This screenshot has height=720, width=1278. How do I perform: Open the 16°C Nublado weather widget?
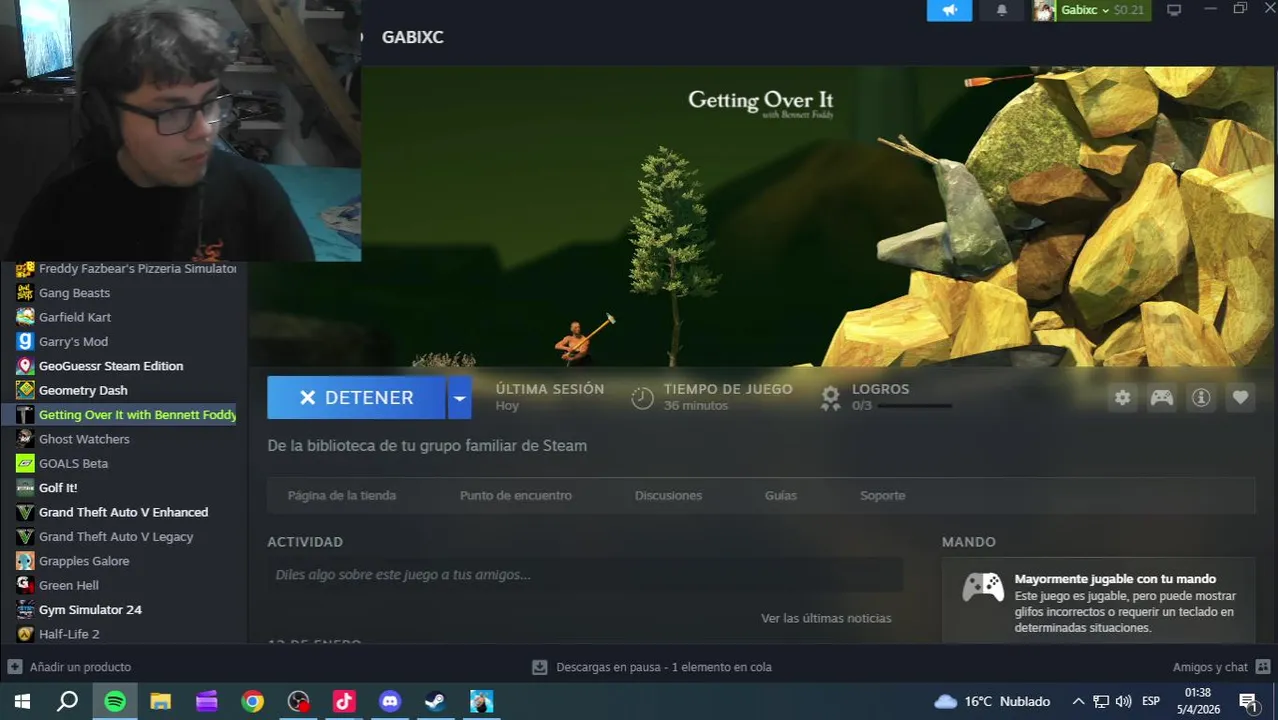pyautogui.click(x=992, y=702)
